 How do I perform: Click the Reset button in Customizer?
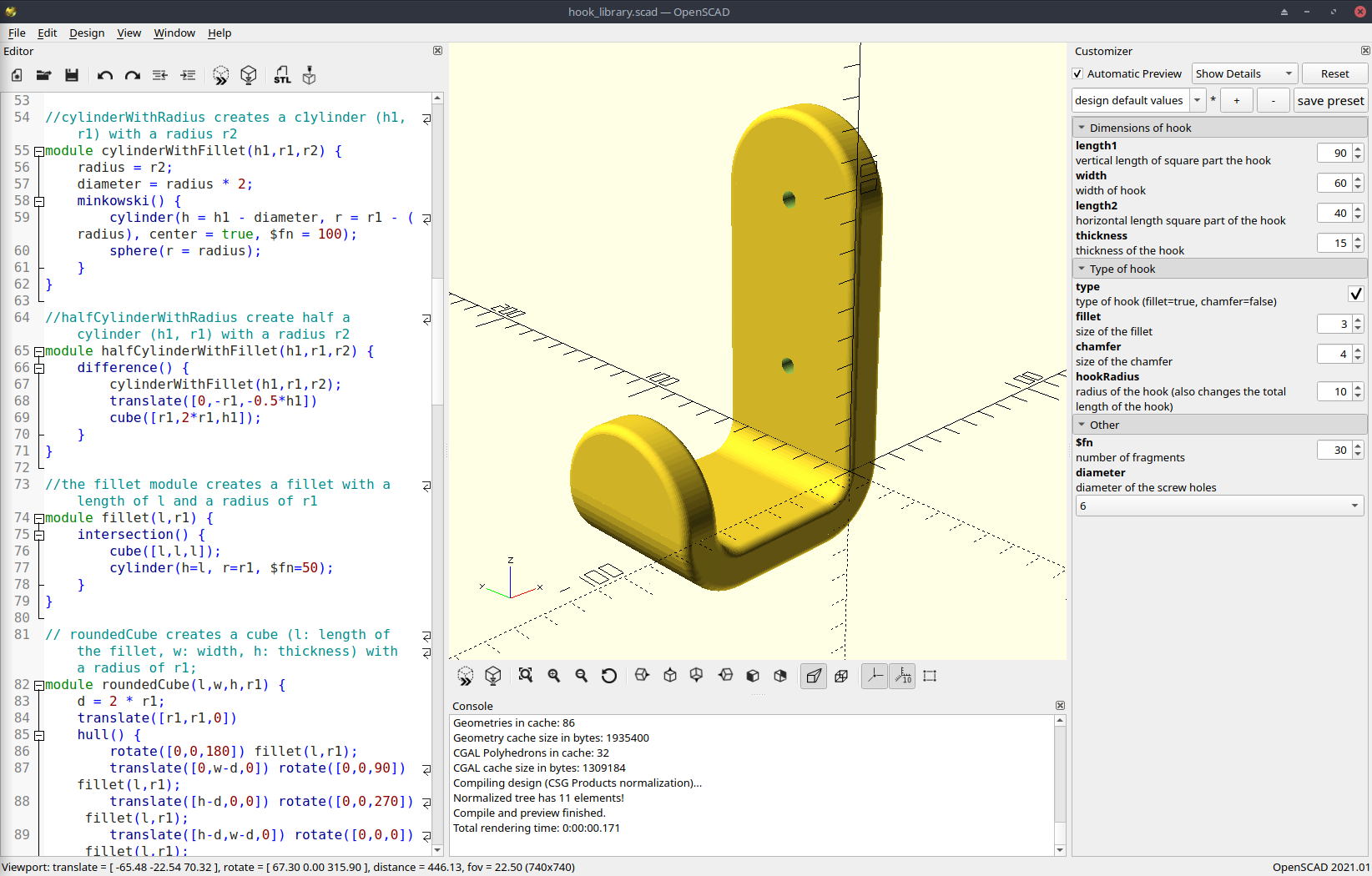1334,74
